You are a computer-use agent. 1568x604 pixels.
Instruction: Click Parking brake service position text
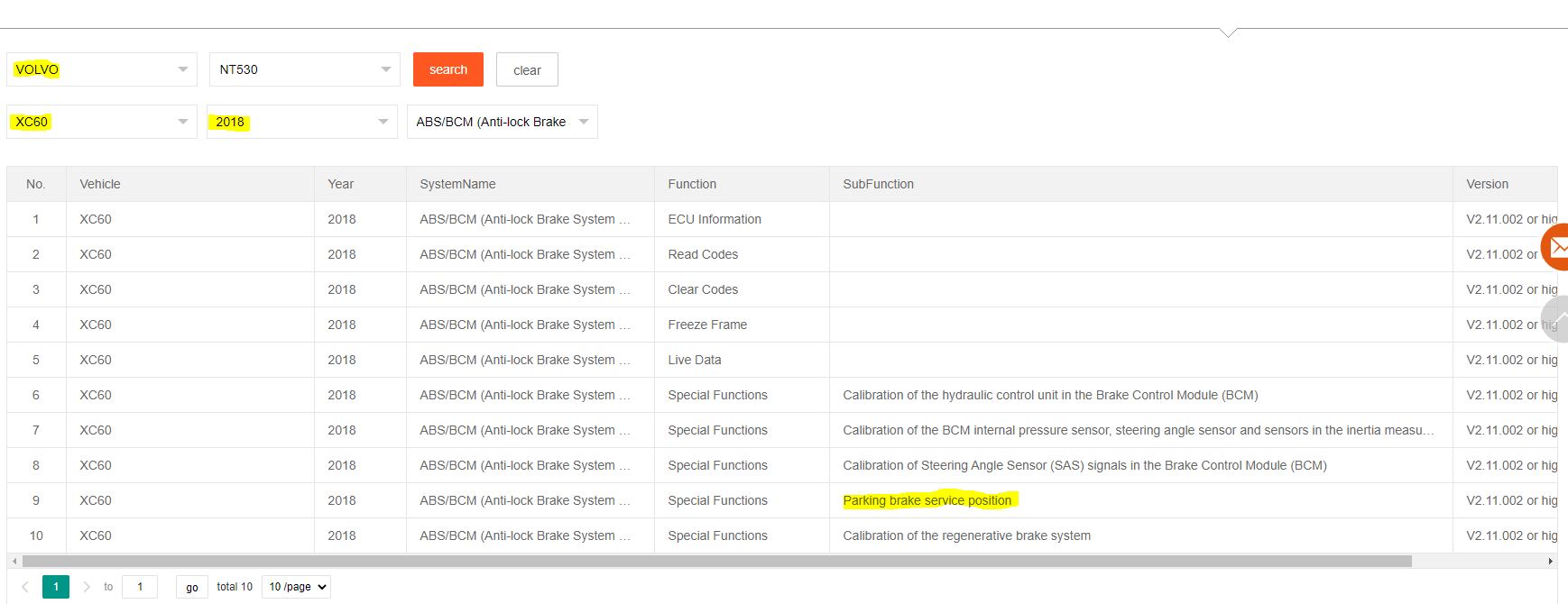click(927, 500)
